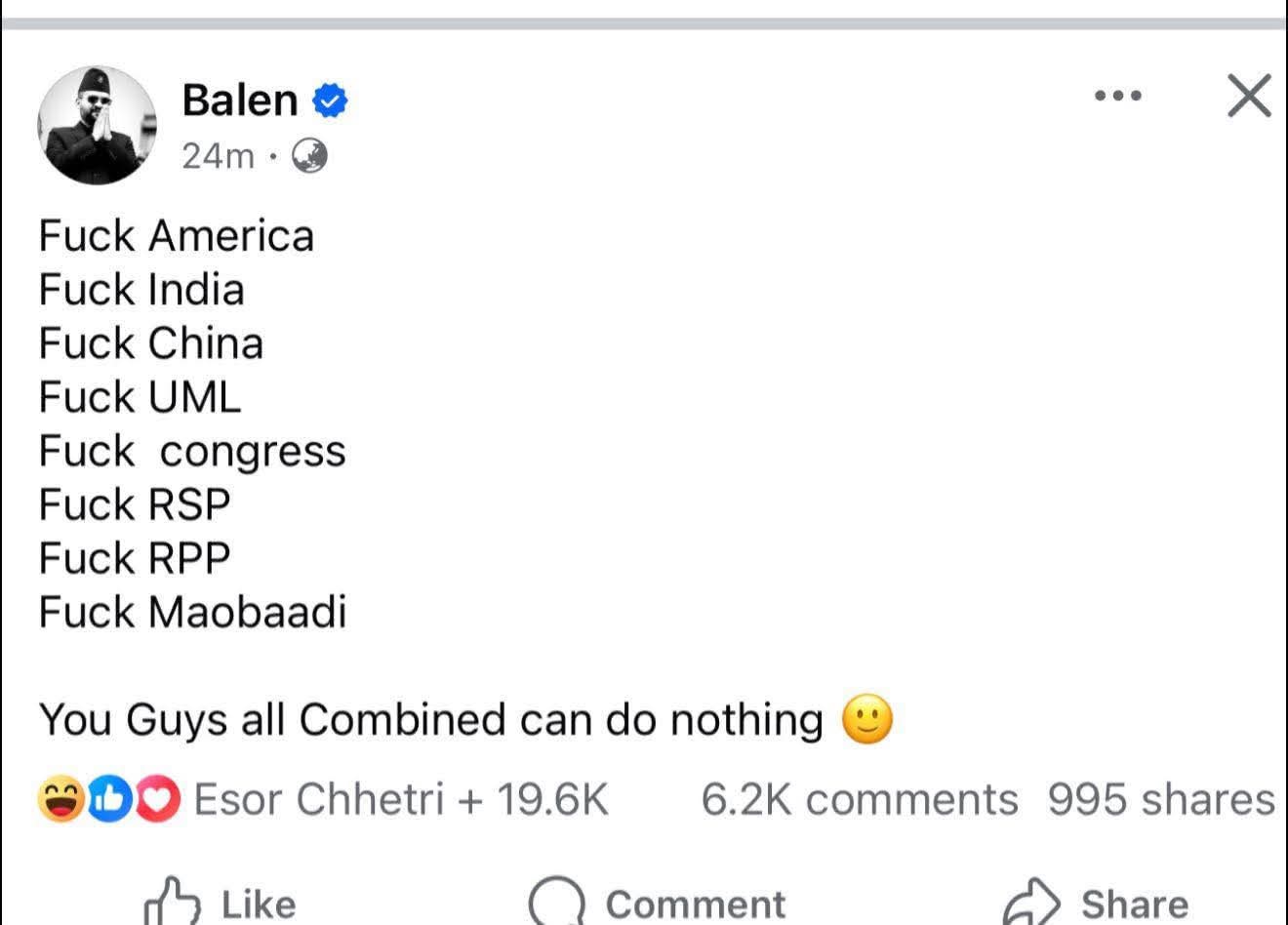Open the post options three-dot menu
Image resolution: width=1288 pixels, height=925 pixels.
pyautogui.click(x=1115, y=96)
